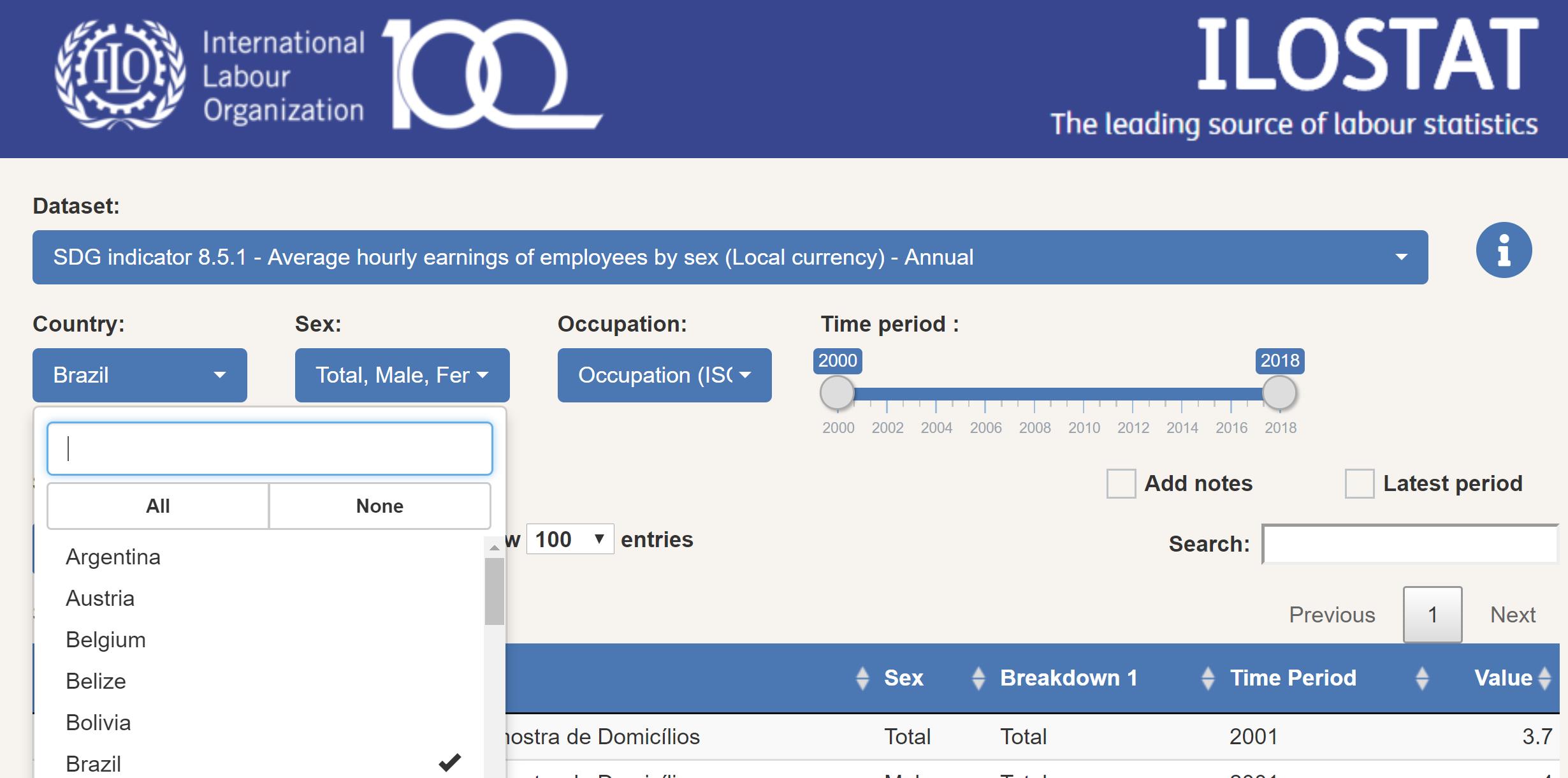Select Argentina from the country list
Screen dimensions: 1568x778
click(x=113, y=557)
